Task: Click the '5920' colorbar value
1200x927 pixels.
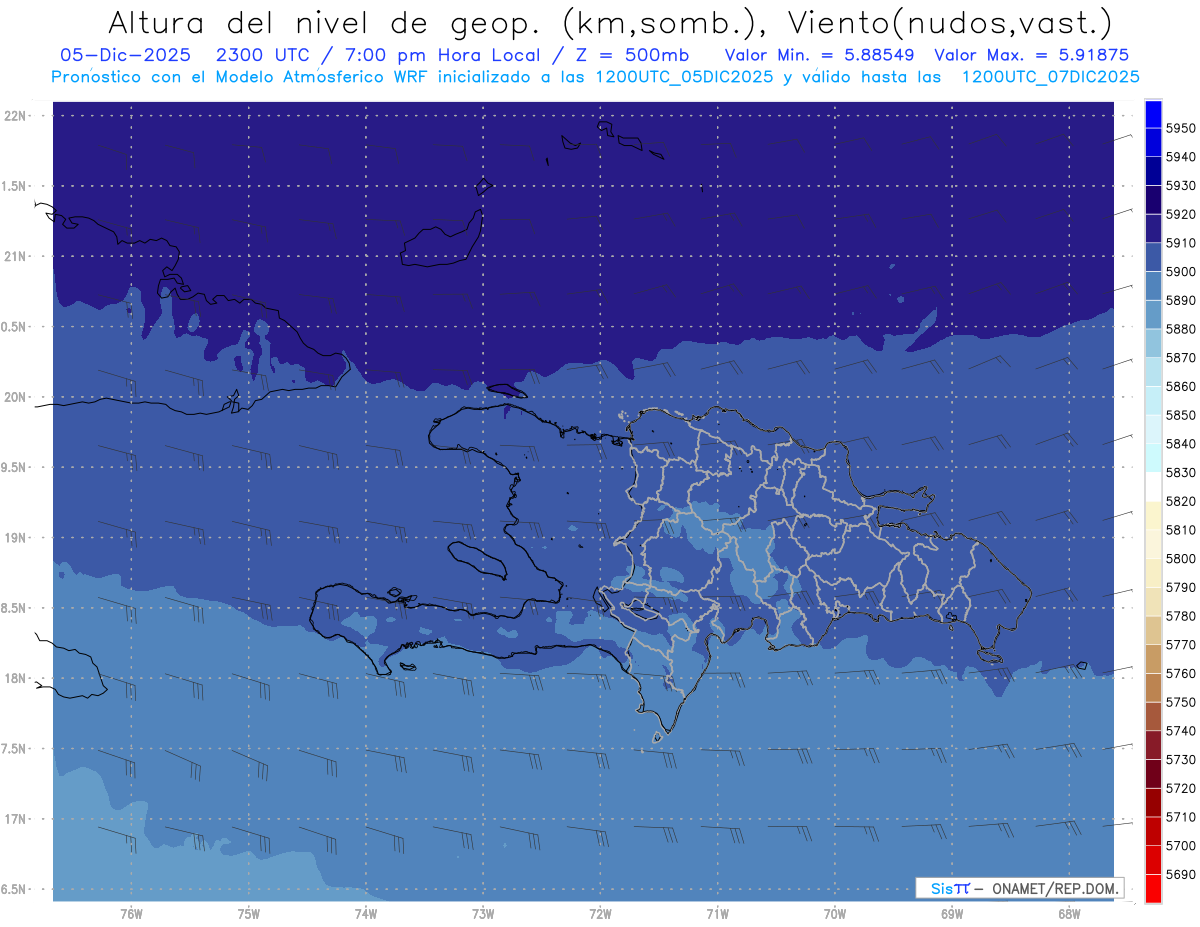Action: point(1180,215)
